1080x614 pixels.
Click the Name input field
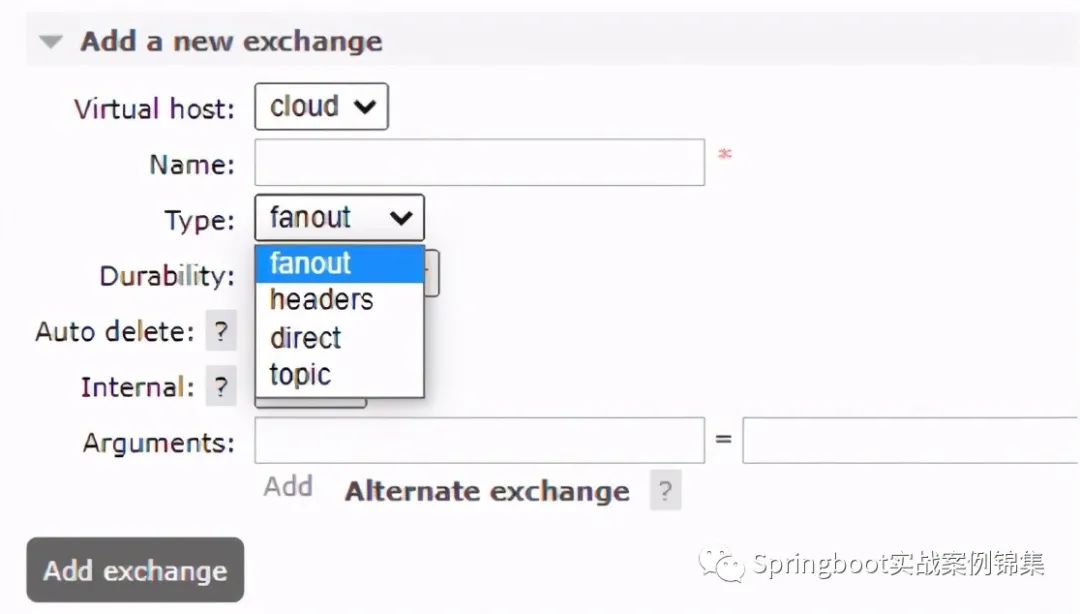[479, 163]
